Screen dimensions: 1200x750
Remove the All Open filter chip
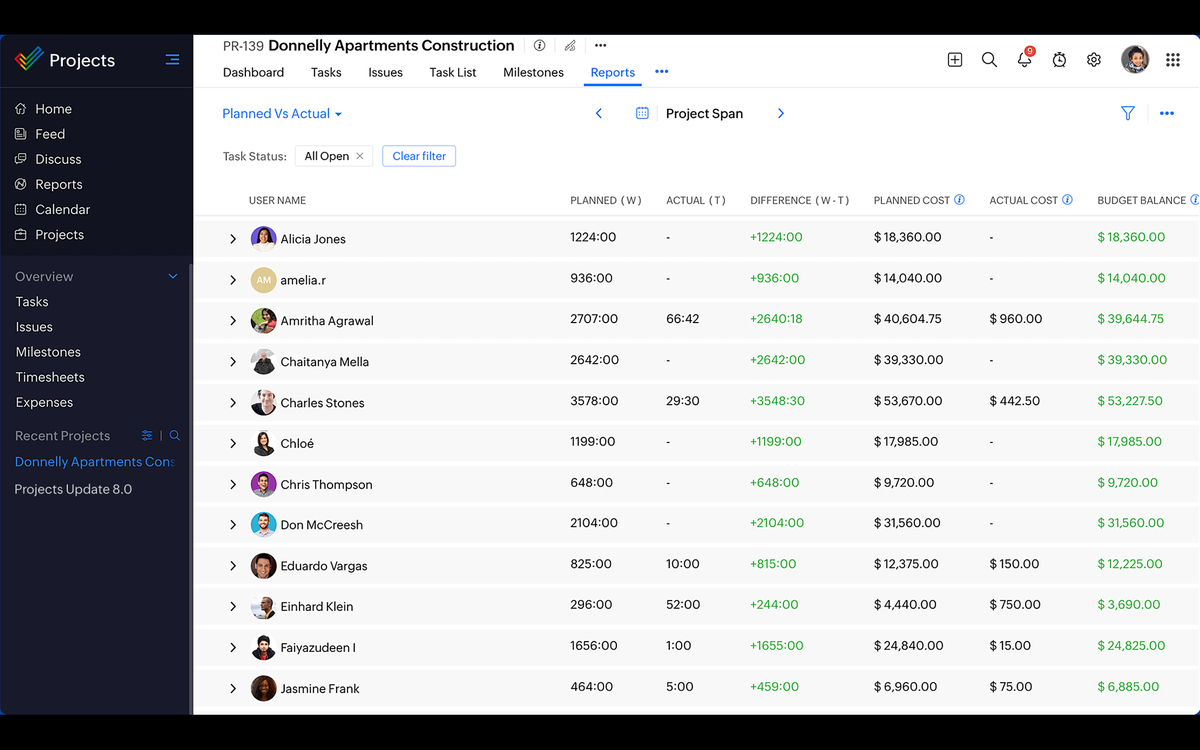pos(360,156)
